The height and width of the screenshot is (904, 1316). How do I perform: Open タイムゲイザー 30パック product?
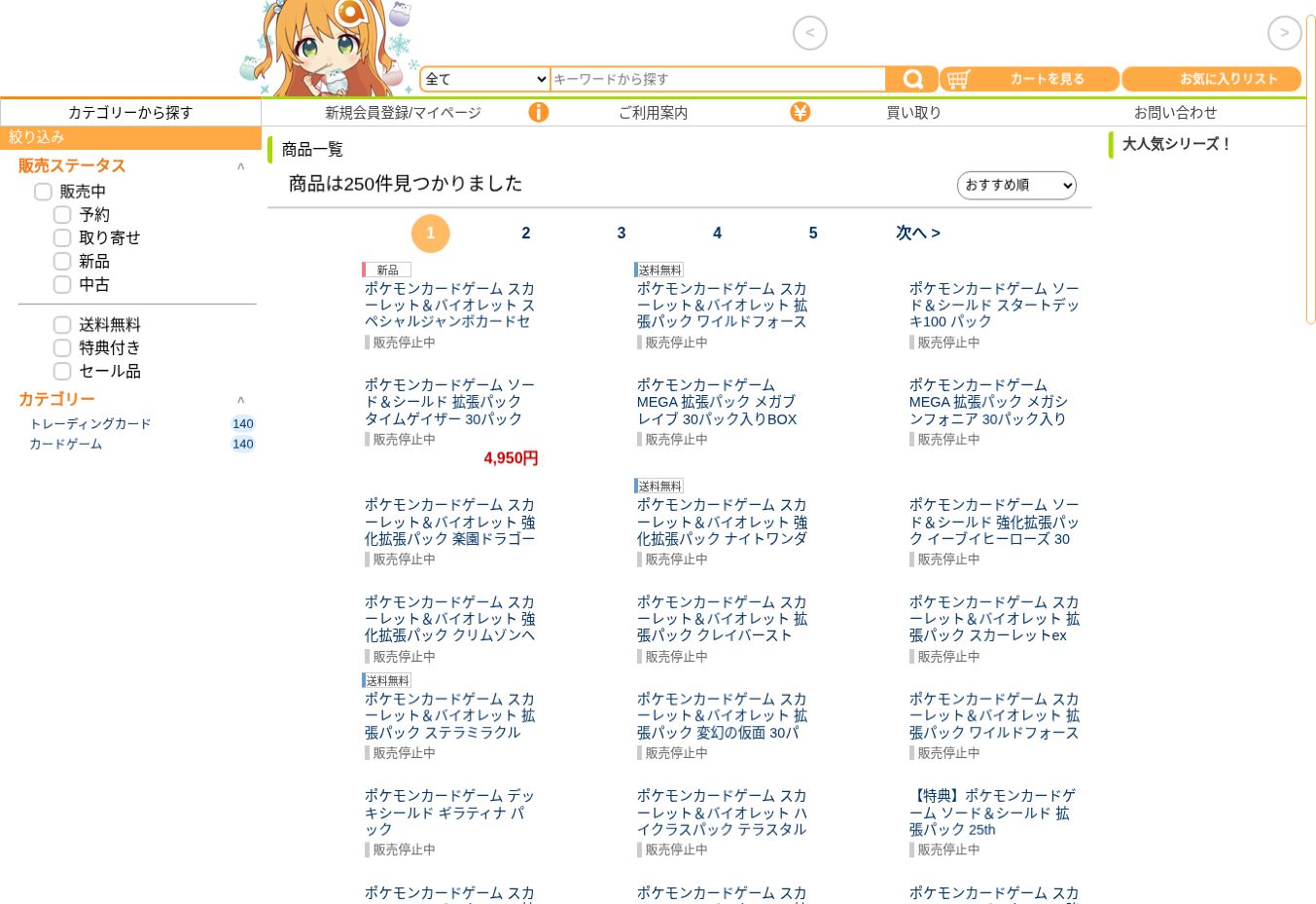coord(450,402)
